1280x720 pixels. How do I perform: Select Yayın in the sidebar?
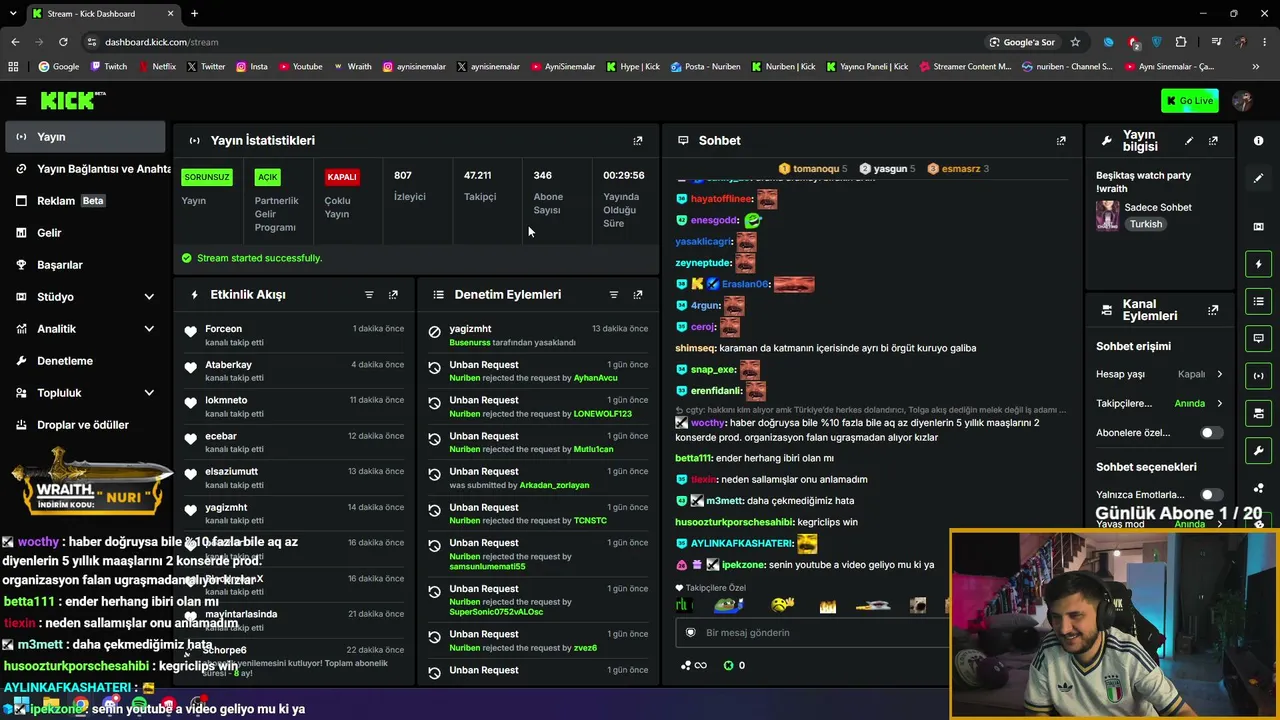coord(87,137)
